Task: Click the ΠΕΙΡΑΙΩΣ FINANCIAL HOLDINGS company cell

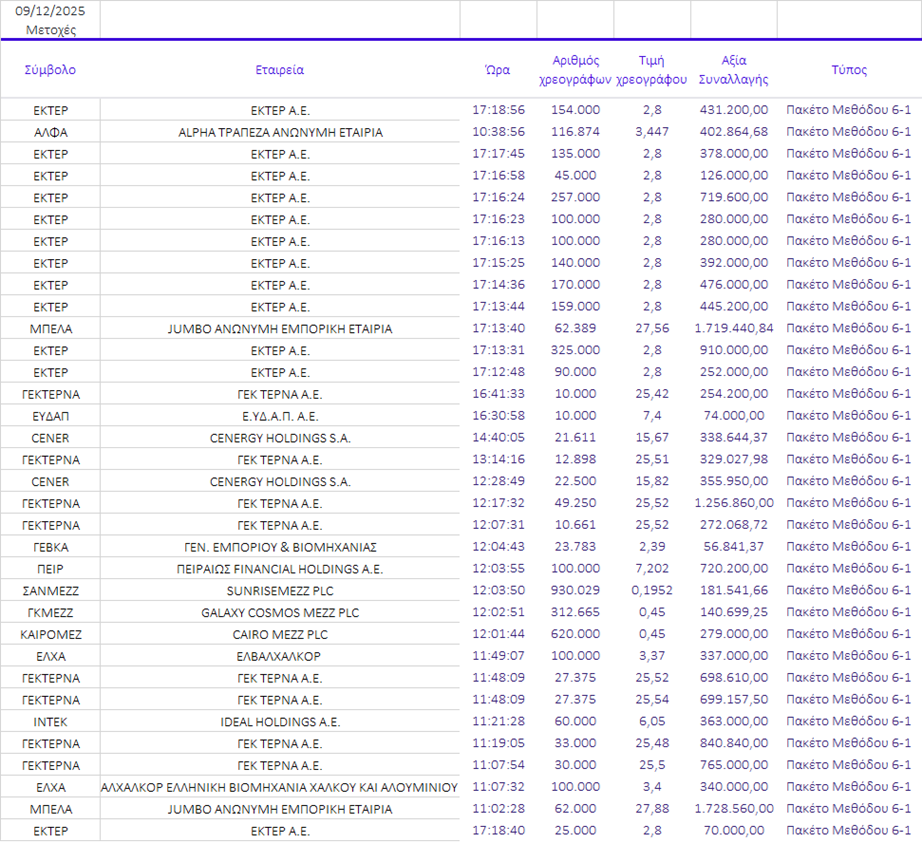Action: [280, 569]
